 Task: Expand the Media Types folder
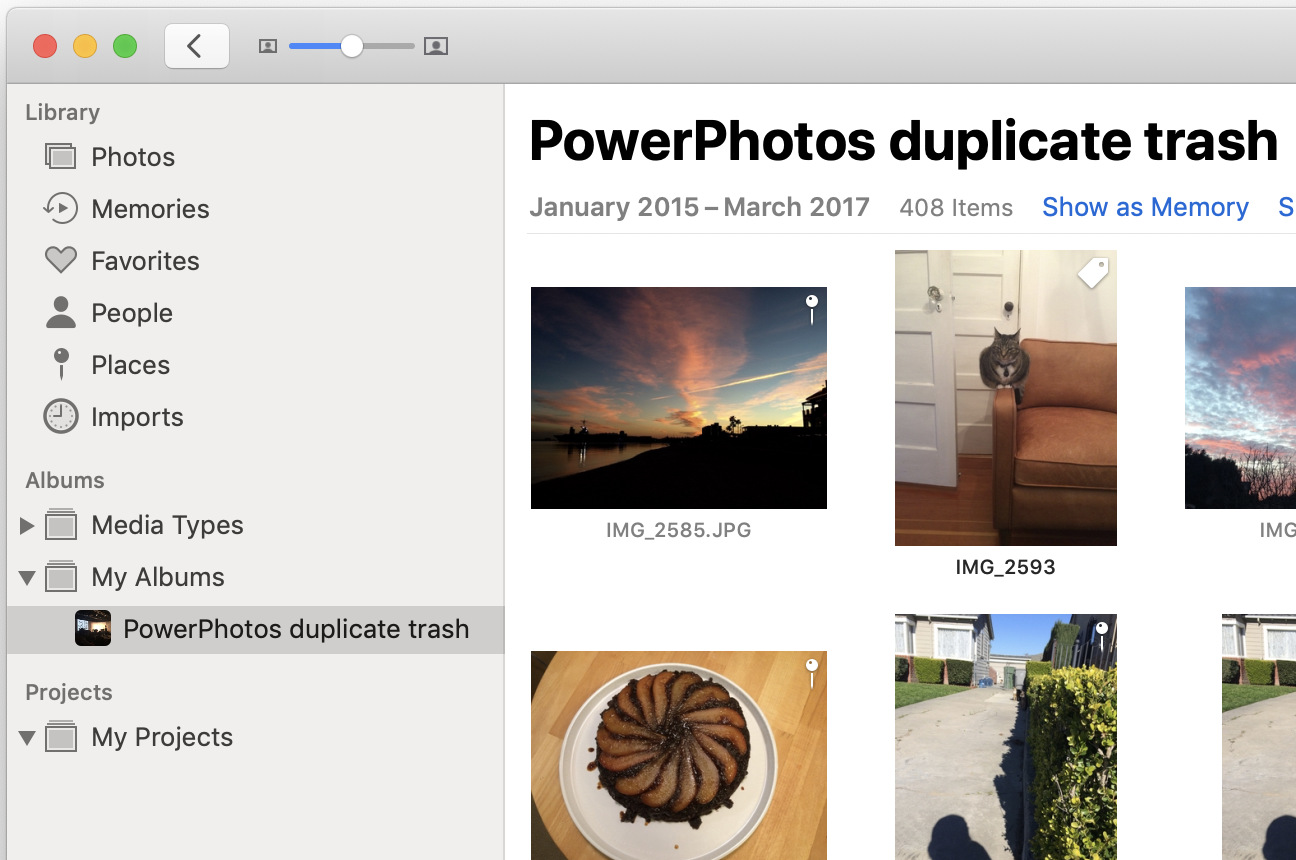(x=27, y=525)
